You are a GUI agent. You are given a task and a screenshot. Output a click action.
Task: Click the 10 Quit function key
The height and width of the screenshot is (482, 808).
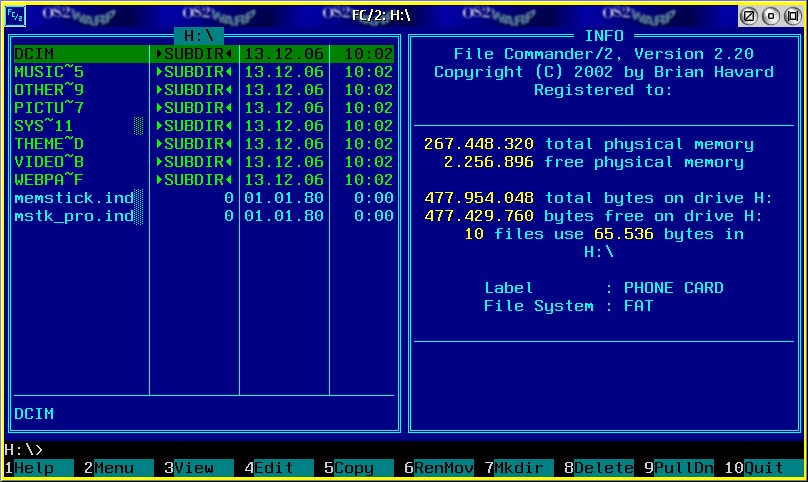[x=764, y=468]
